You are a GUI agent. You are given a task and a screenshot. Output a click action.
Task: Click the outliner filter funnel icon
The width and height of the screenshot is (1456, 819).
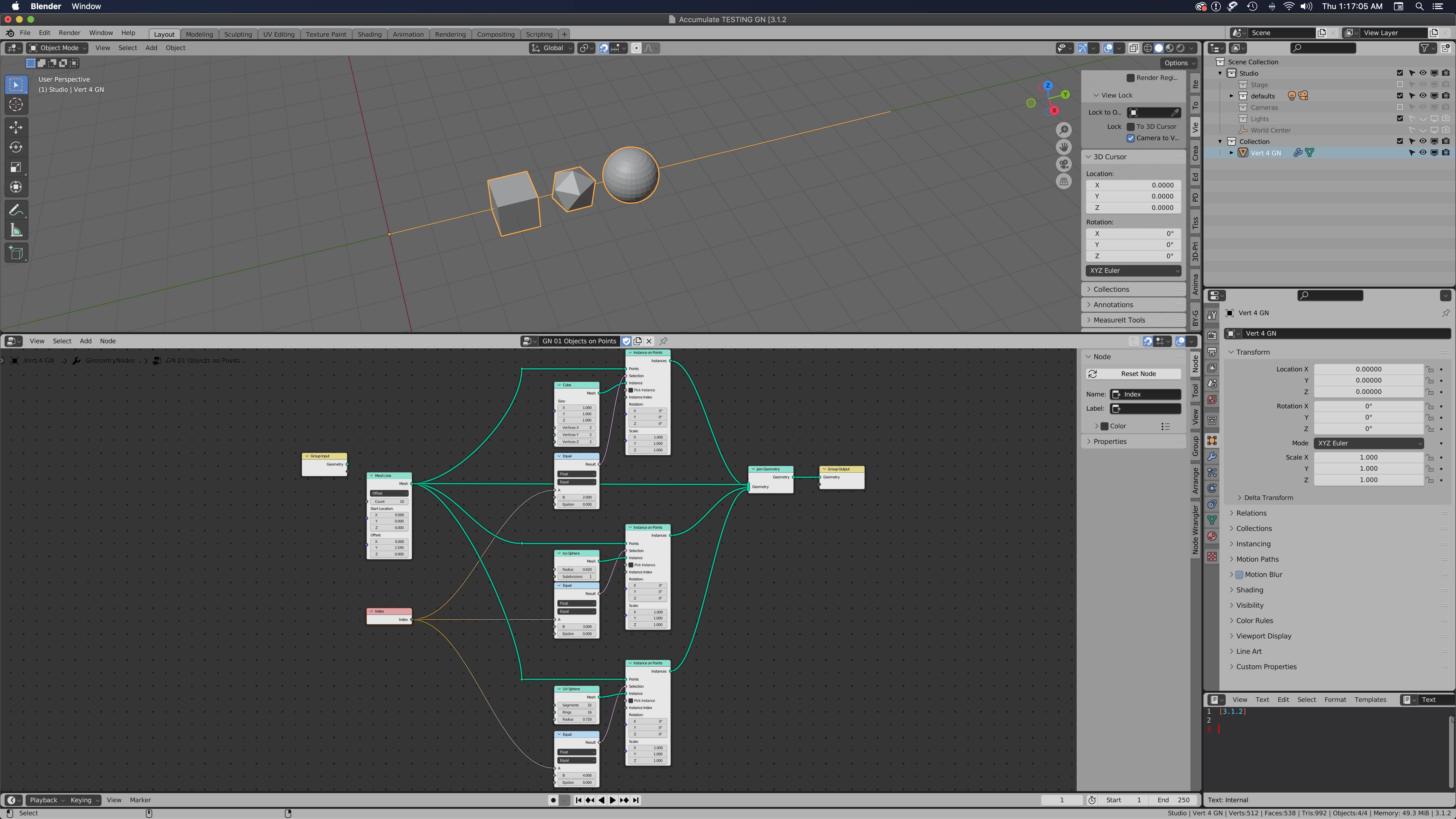pos(1424,48)
